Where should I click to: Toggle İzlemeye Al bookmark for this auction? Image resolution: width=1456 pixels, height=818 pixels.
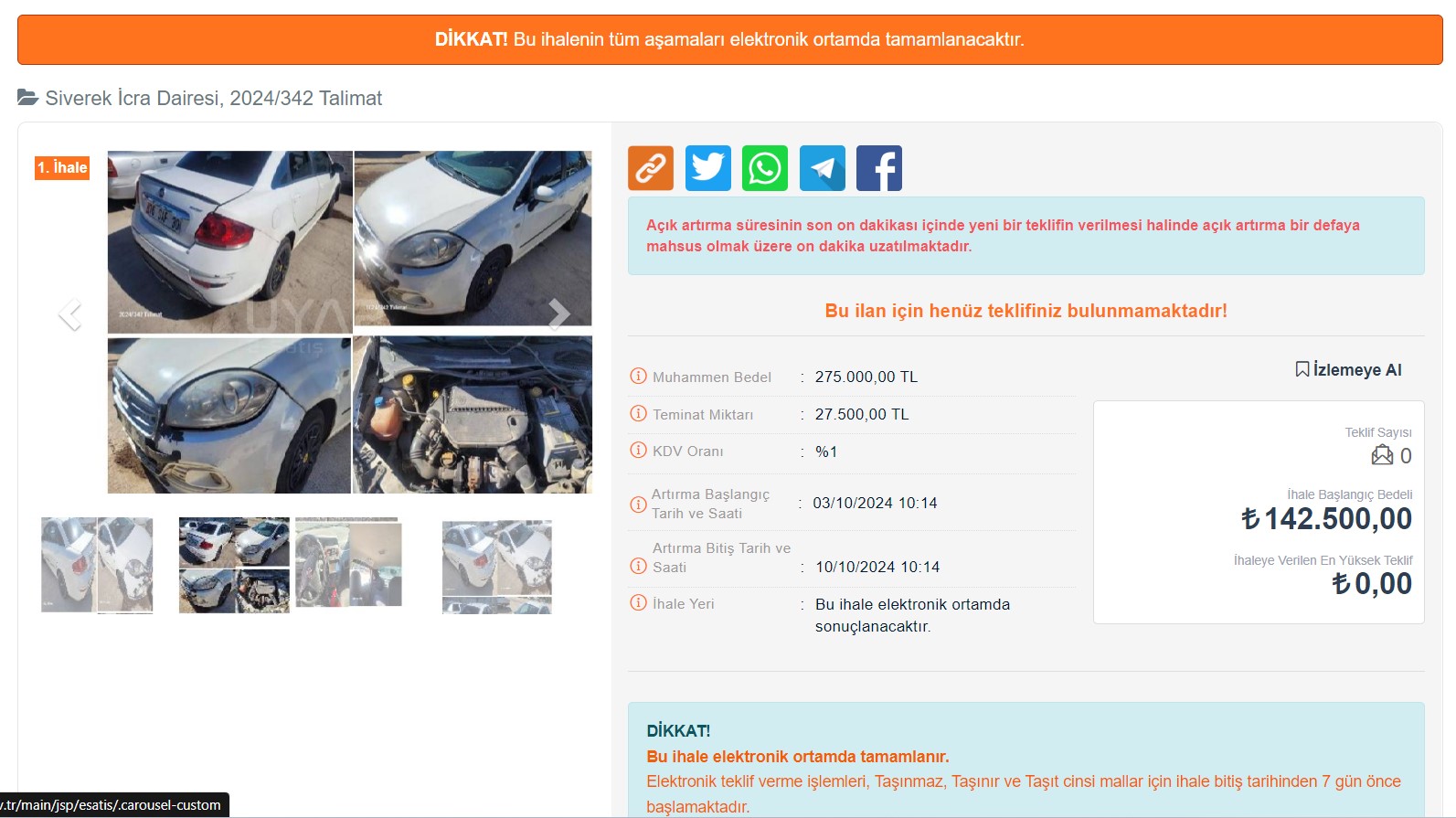[x=1348, y=369]
